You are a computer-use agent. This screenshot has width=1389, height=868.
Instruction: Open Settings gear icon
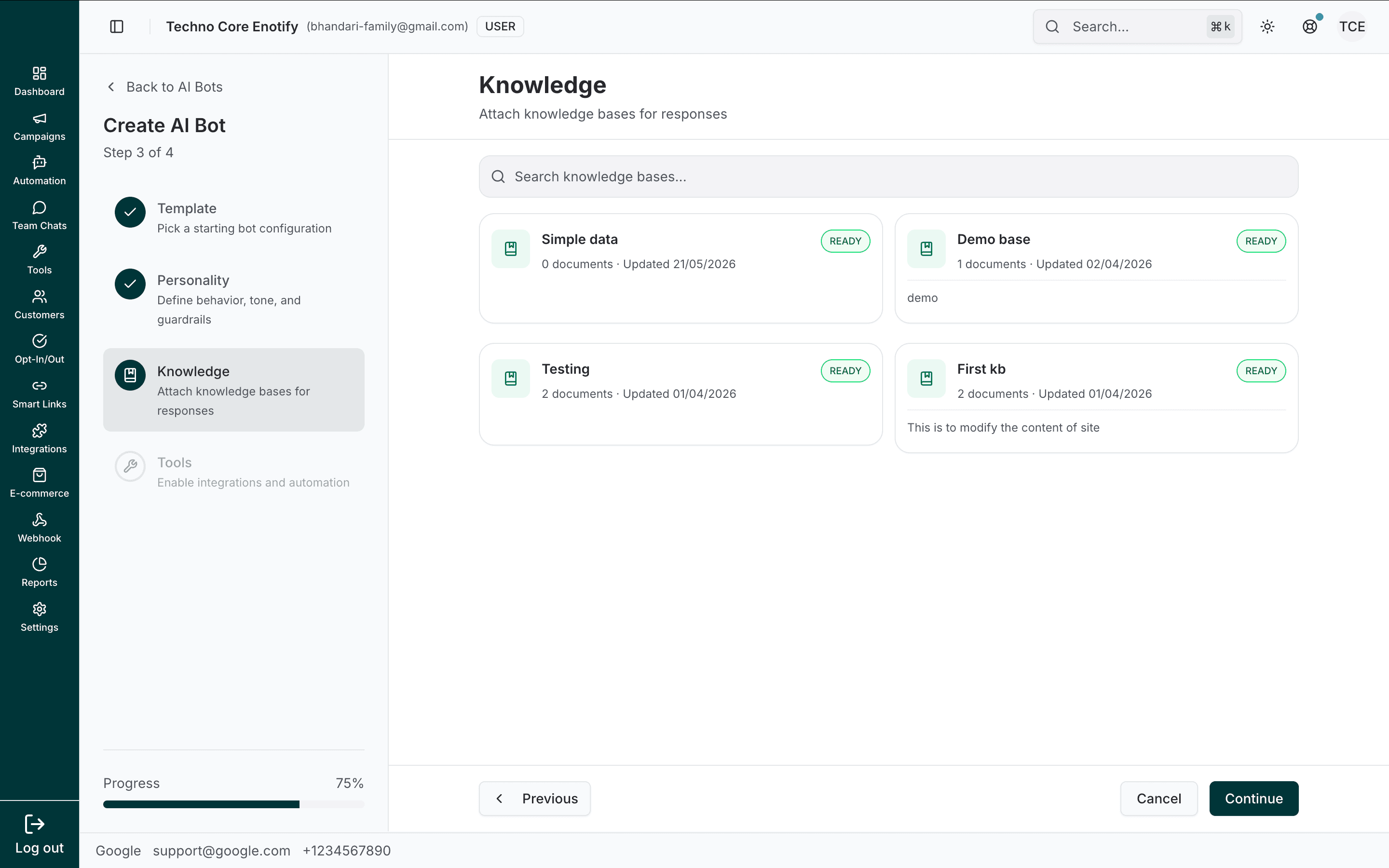pyautogui.click(x=39, y=609)
